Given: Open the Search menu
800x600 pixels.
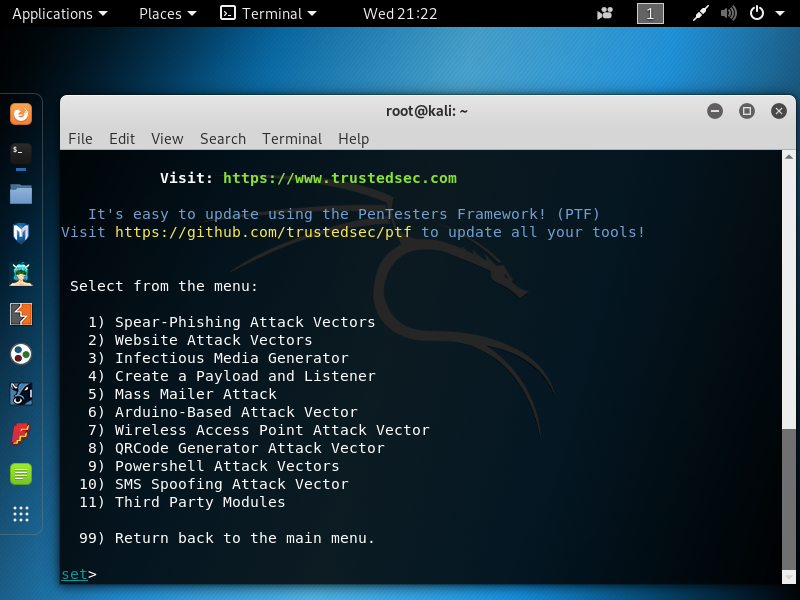Looking at the screenshot, I should pyautogui.click(x=223, y=139).
